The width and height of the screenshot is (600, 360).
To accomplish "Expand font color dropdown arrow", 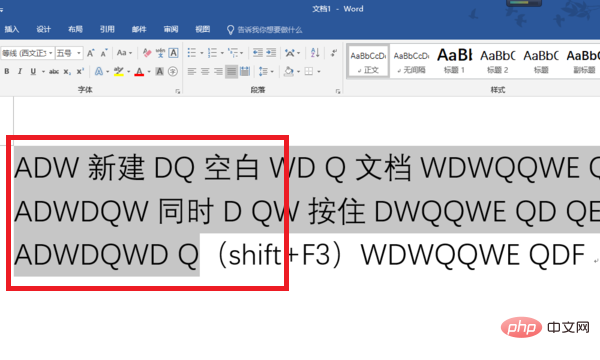I will point(149,72).
